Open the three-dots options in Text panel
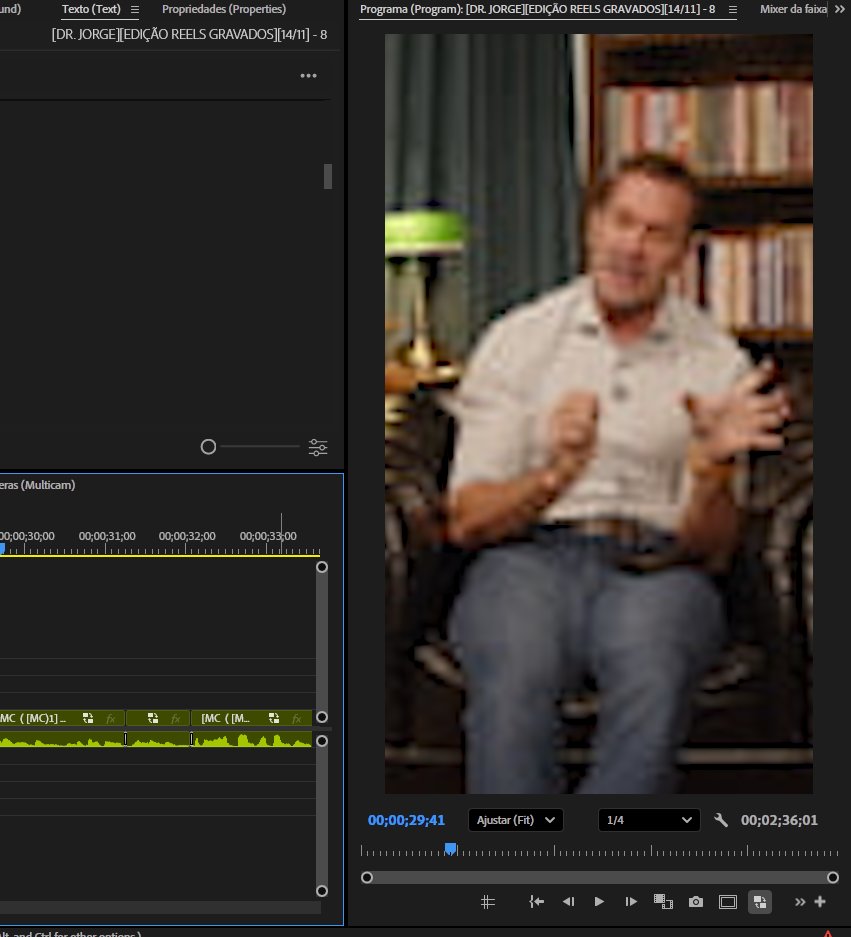Screen dimensions: 851x937 308,76
